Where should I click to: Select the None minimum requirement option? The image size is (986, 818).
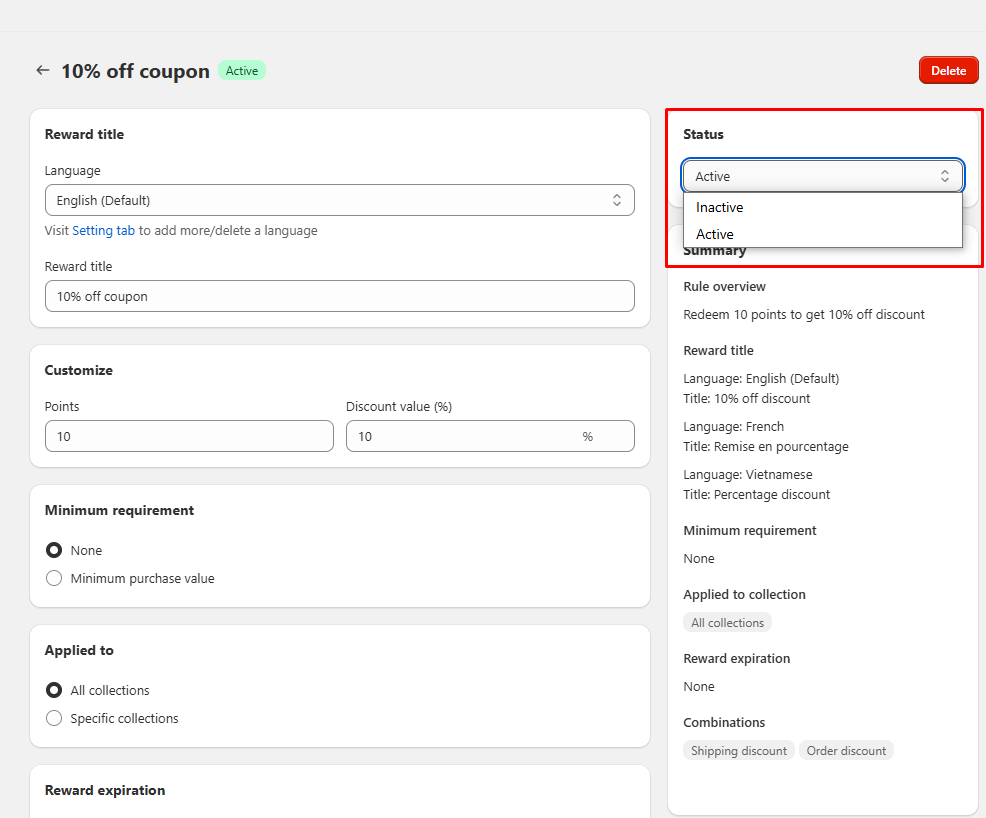coord(54,550)
